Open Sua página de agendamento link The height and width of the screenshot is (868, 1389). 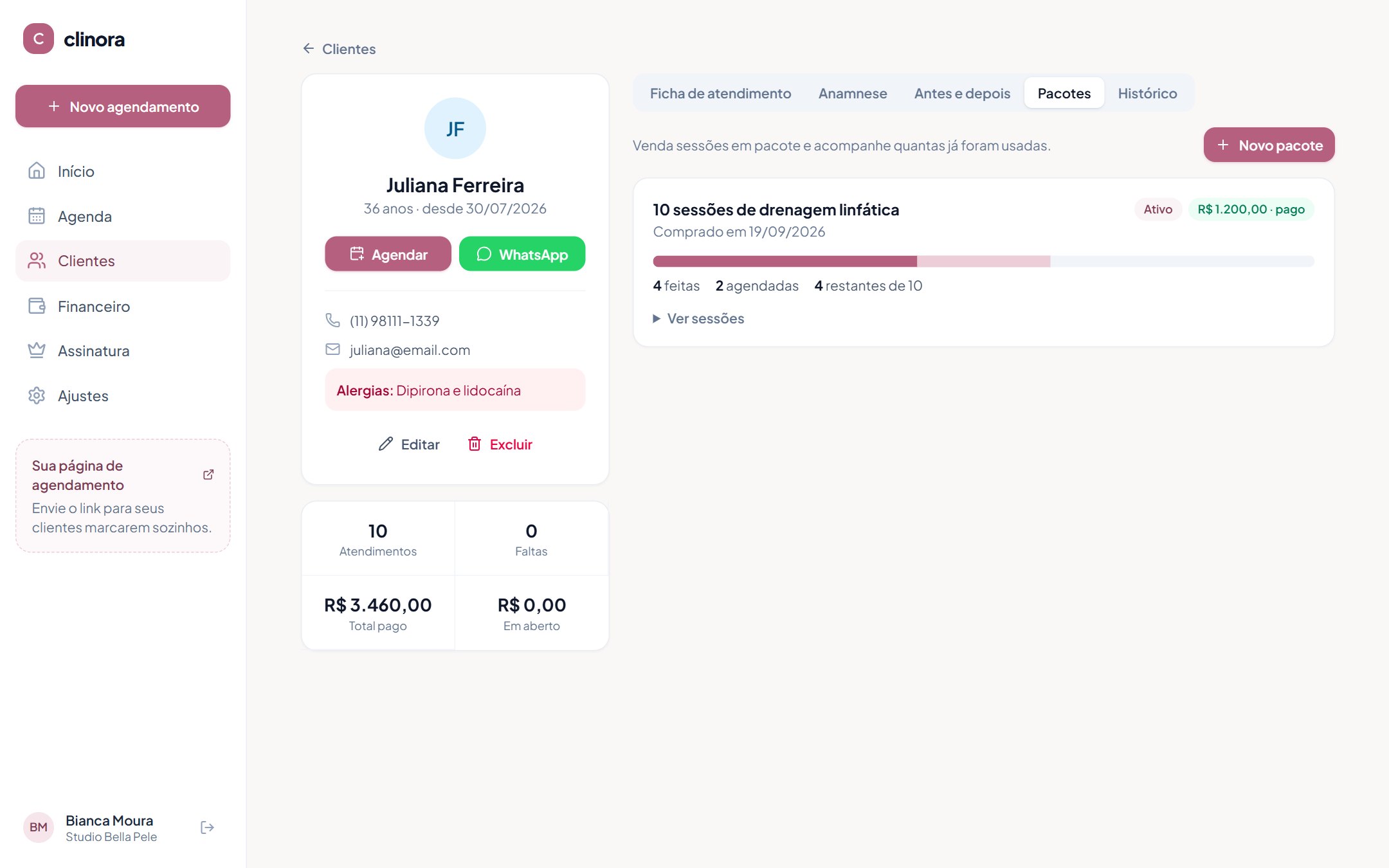click(x=123, y=496)
